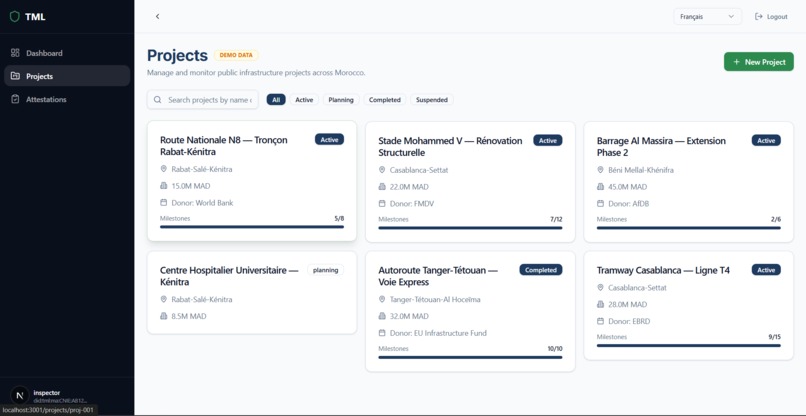Click the Tanger-Tétouan-Al Hoceïma region text
806x416 pixels.
pyautogui.click(x=435, y=299)
